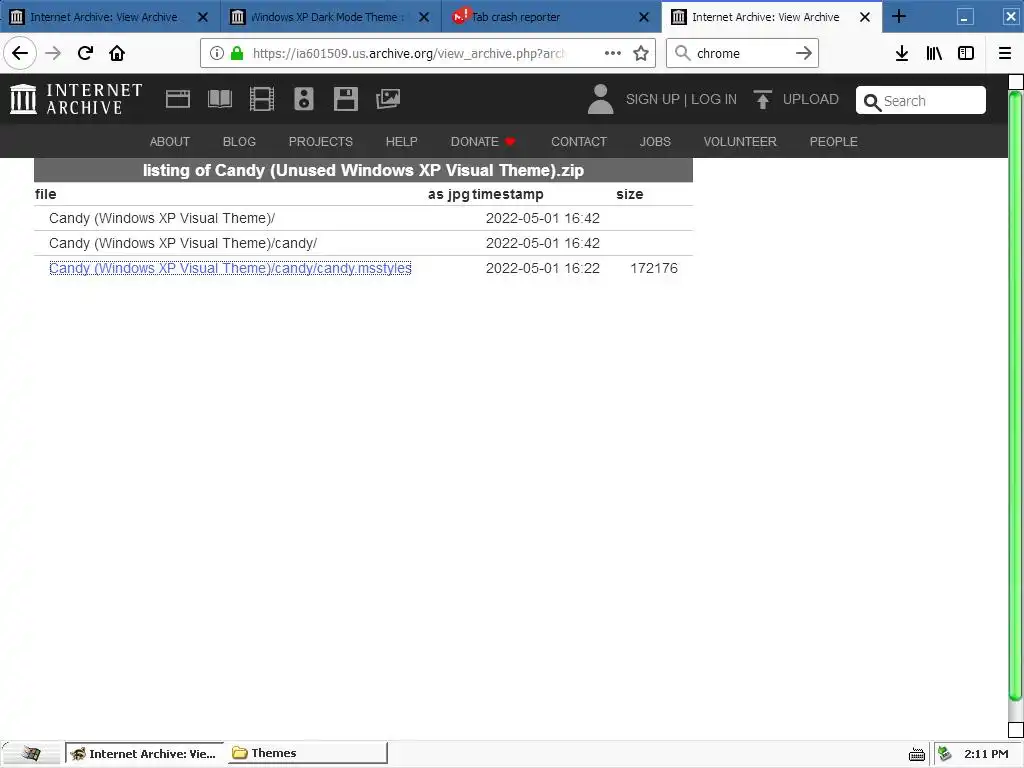1024x768 pixels.
Task: Click the 2:11 PM taskbar clock
Action: pos(986,754)
